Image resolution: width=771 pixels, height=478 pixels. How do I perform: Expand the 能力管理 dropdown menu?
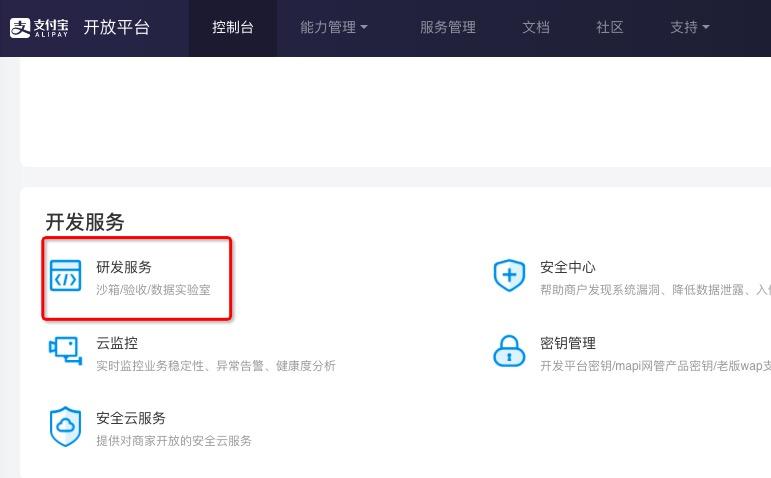pyautogui.click(x=334, y=27)
